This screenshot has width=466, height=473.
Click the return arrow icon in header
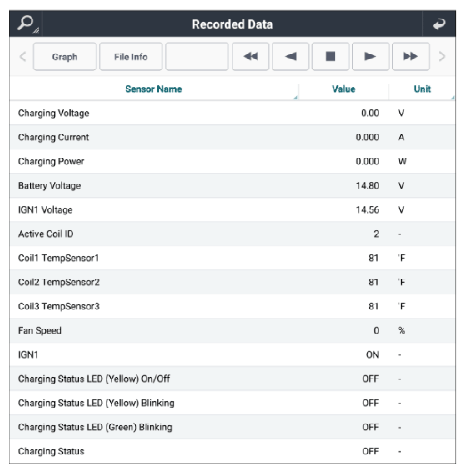click(x=439, y=24)
